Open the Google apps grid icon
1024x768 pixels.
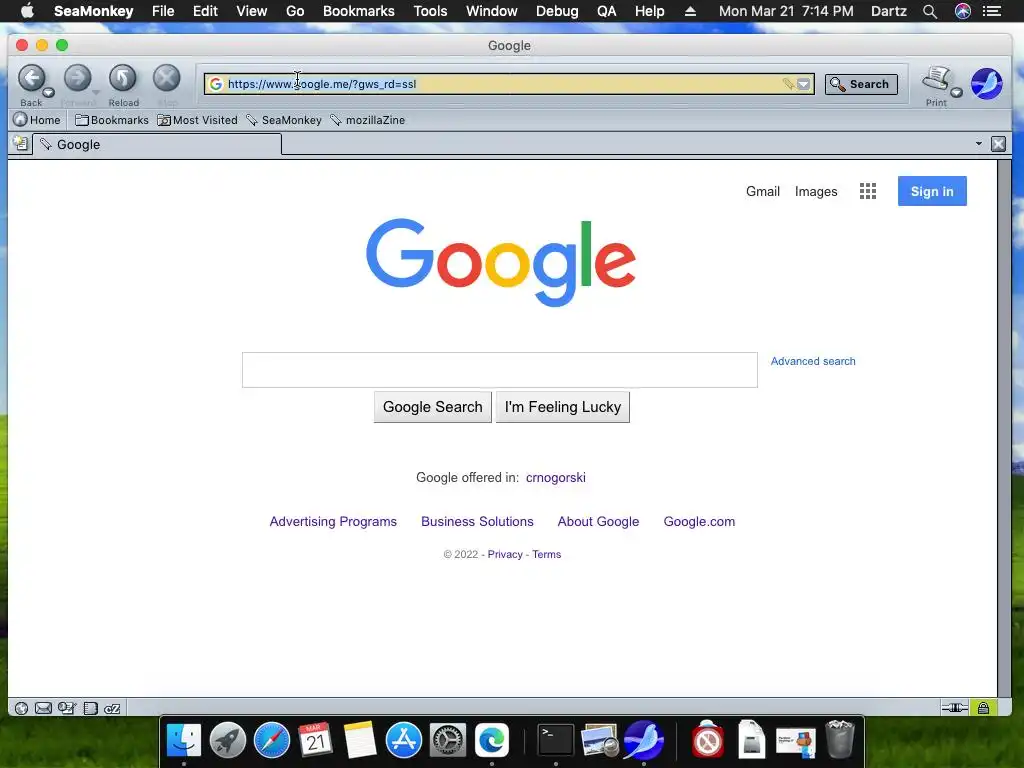[867, 191]
